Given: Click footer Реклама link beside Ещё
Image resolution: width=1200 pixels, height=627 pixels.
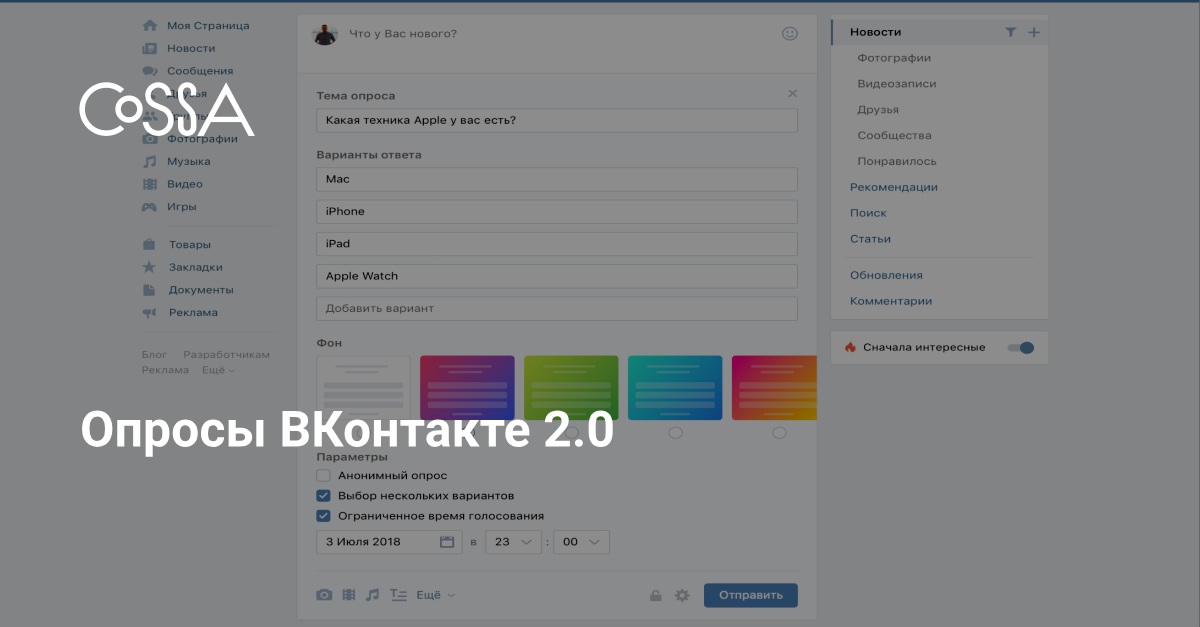Looking at the screenshot, I should coord(165,370).
